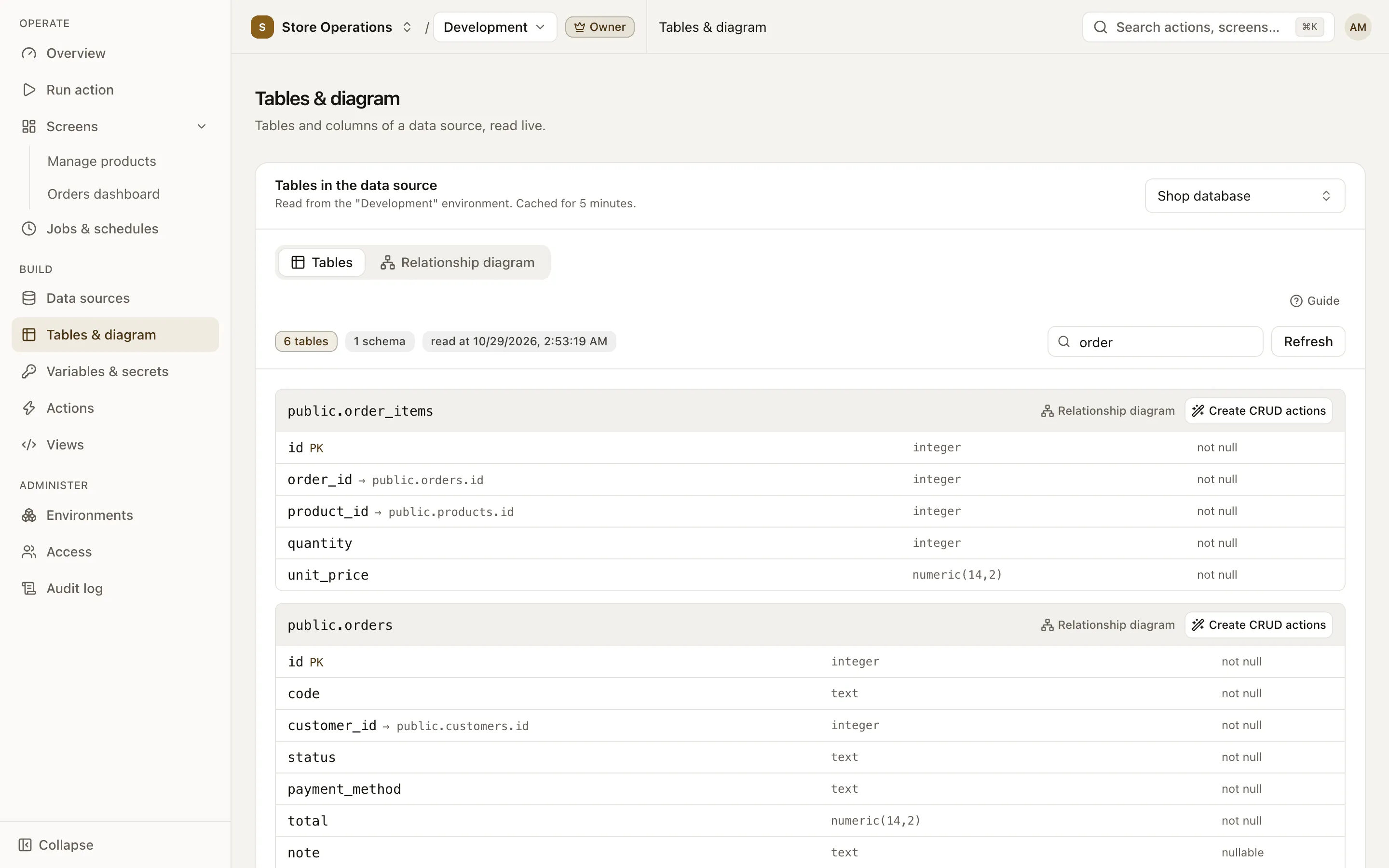Click the Owner role badge
1389x868 pixels.
(x=600, y=27)
